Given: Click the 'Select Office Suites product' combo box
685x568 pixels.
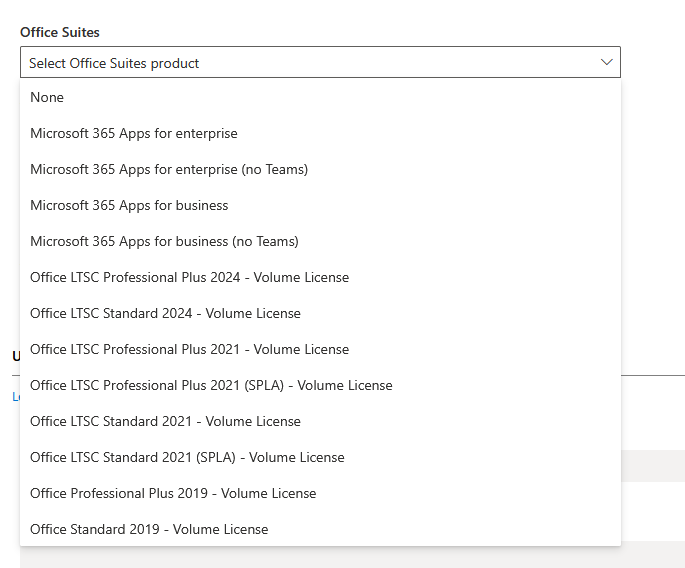Looking at the screenshot, I should coord(300,63).
